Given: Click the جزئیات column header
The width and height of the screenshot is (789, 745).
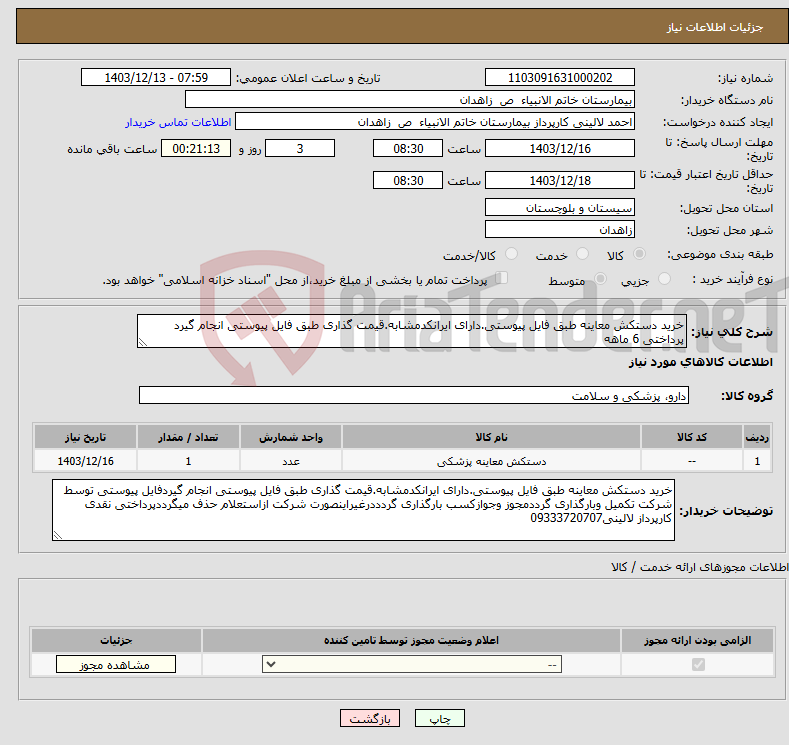Looking at the screenshot, I should tap(116, 640).
